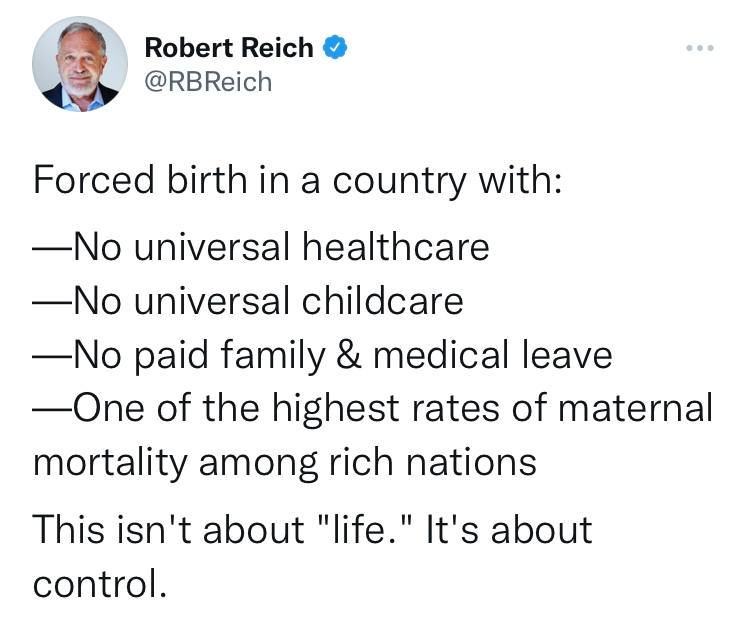
Task: Open the three-dot more options menu
Action: 700,47
